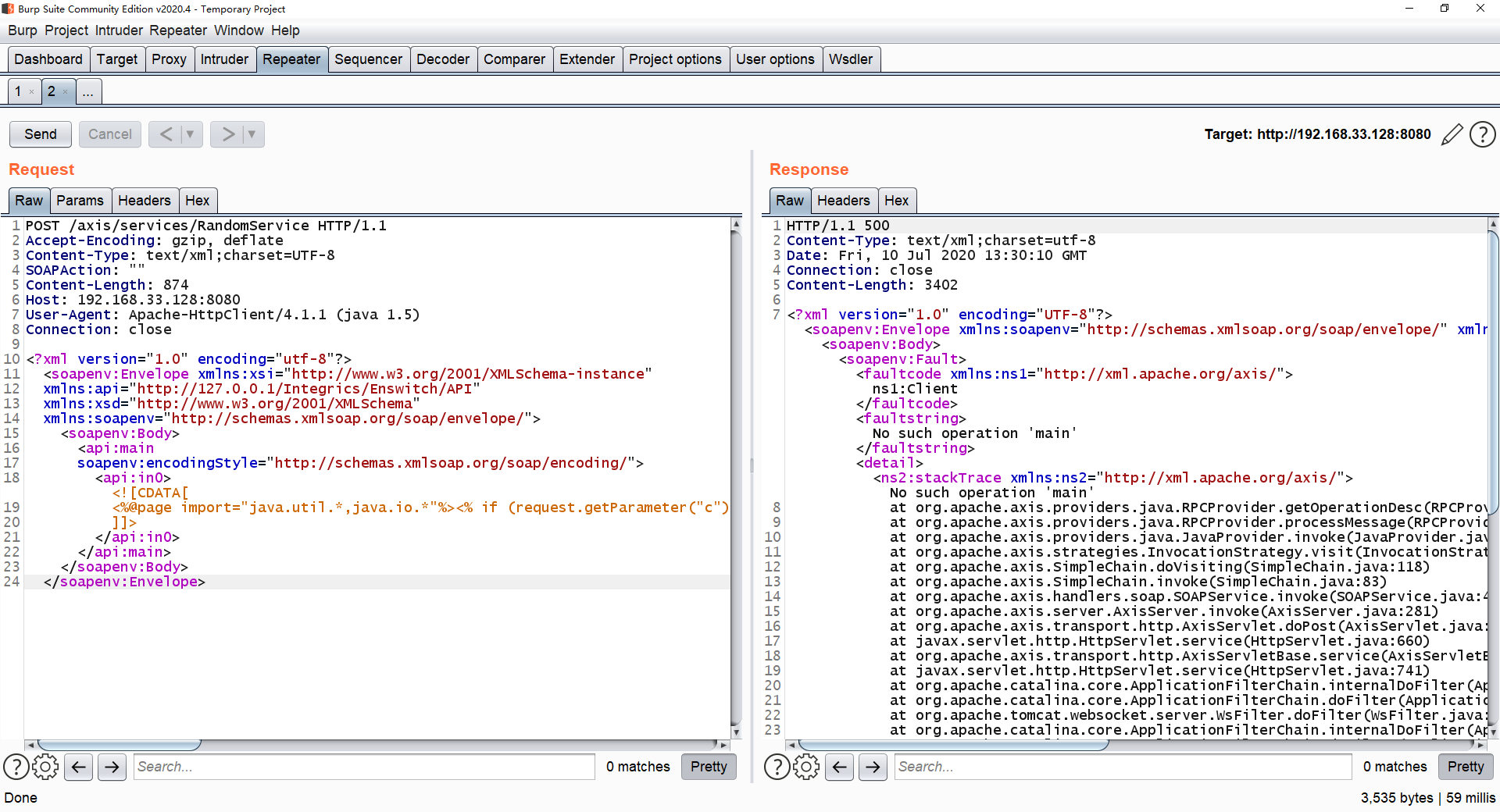Switch to the Wsdler tab

point(851,59)
